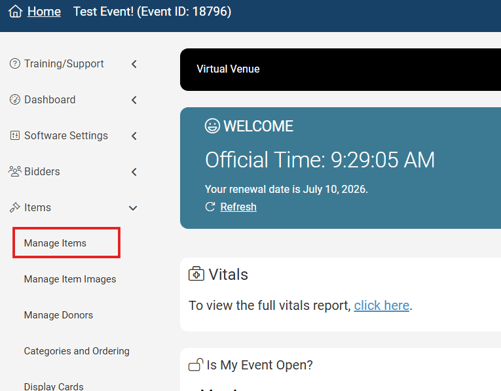Open Manage Items in sidebar

(55, 243)
